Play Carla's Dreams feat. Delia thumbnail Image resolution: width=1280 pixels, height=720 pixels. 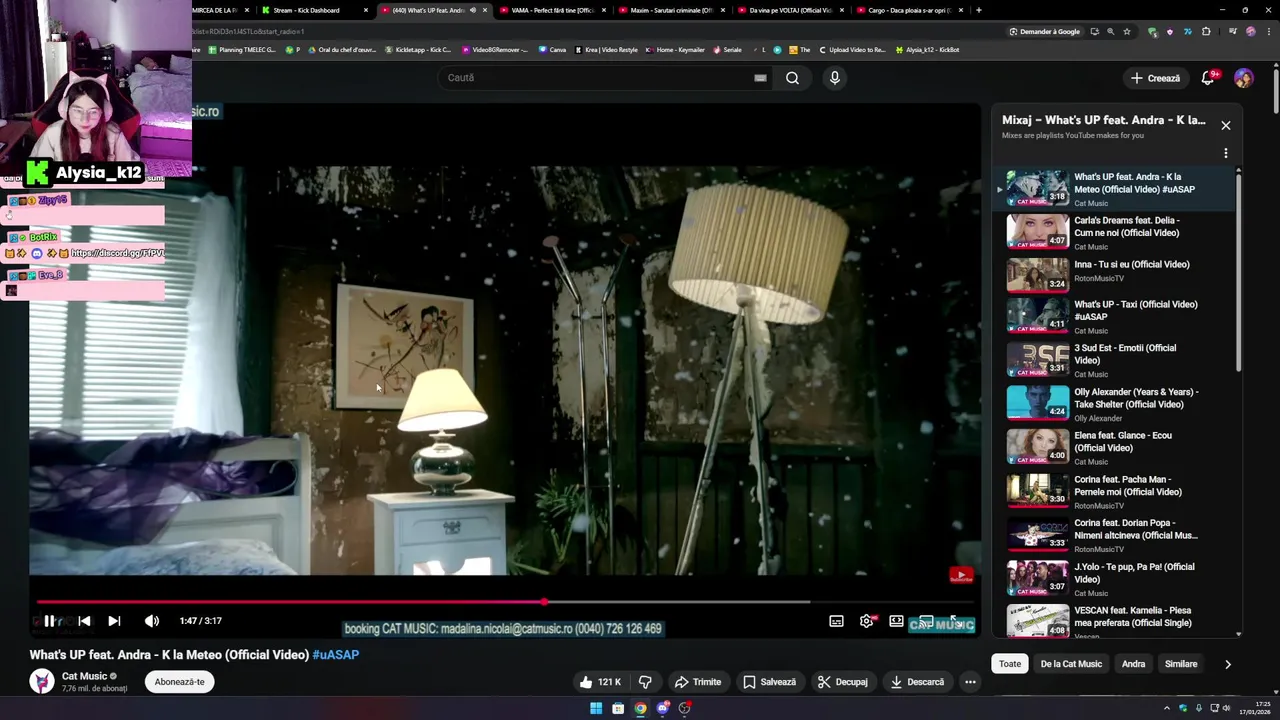tap(1037, 232)
